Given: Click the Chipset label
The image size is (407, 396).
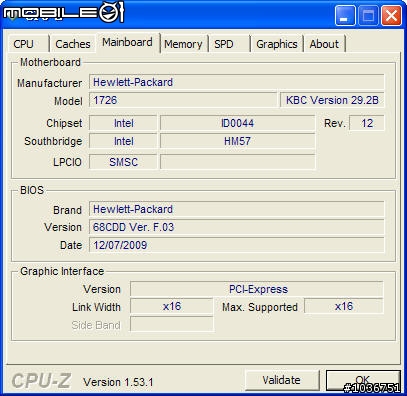Looking at the screenshot, I should [64, 123].
